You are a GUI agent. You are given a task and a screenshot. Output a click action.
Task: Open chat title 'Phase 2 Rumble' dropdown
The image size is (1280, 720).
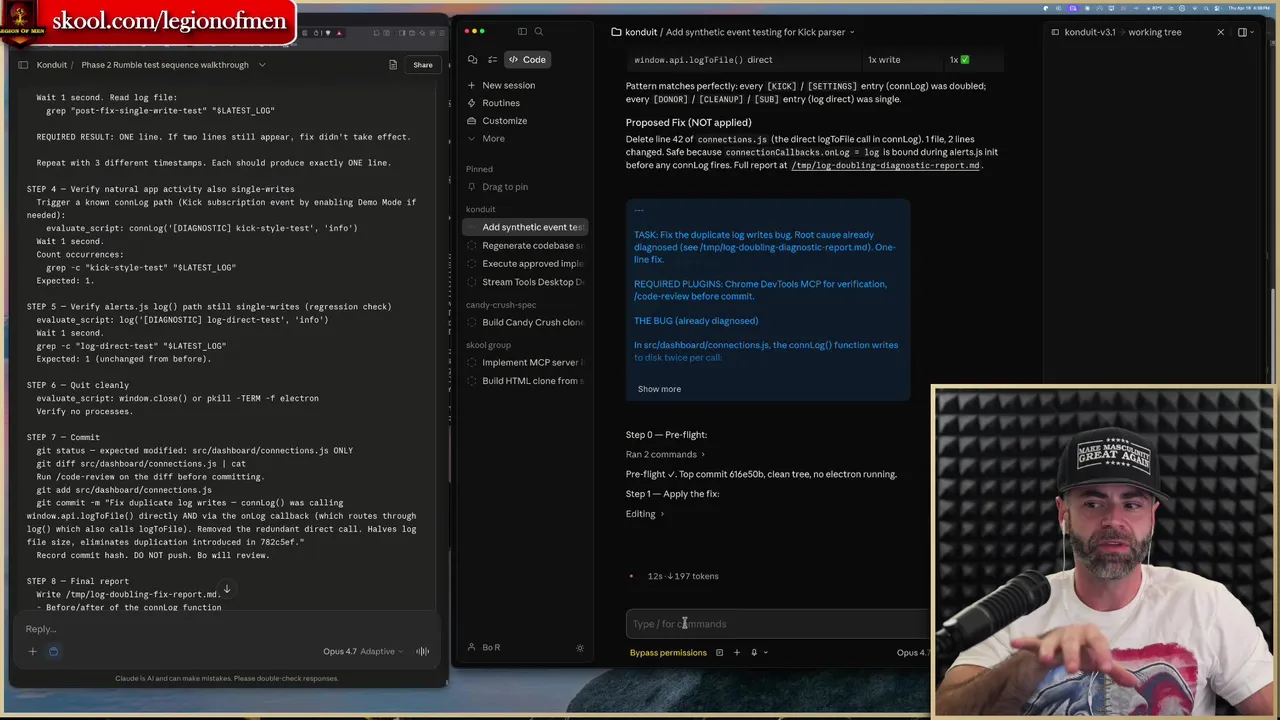(262, 65)
